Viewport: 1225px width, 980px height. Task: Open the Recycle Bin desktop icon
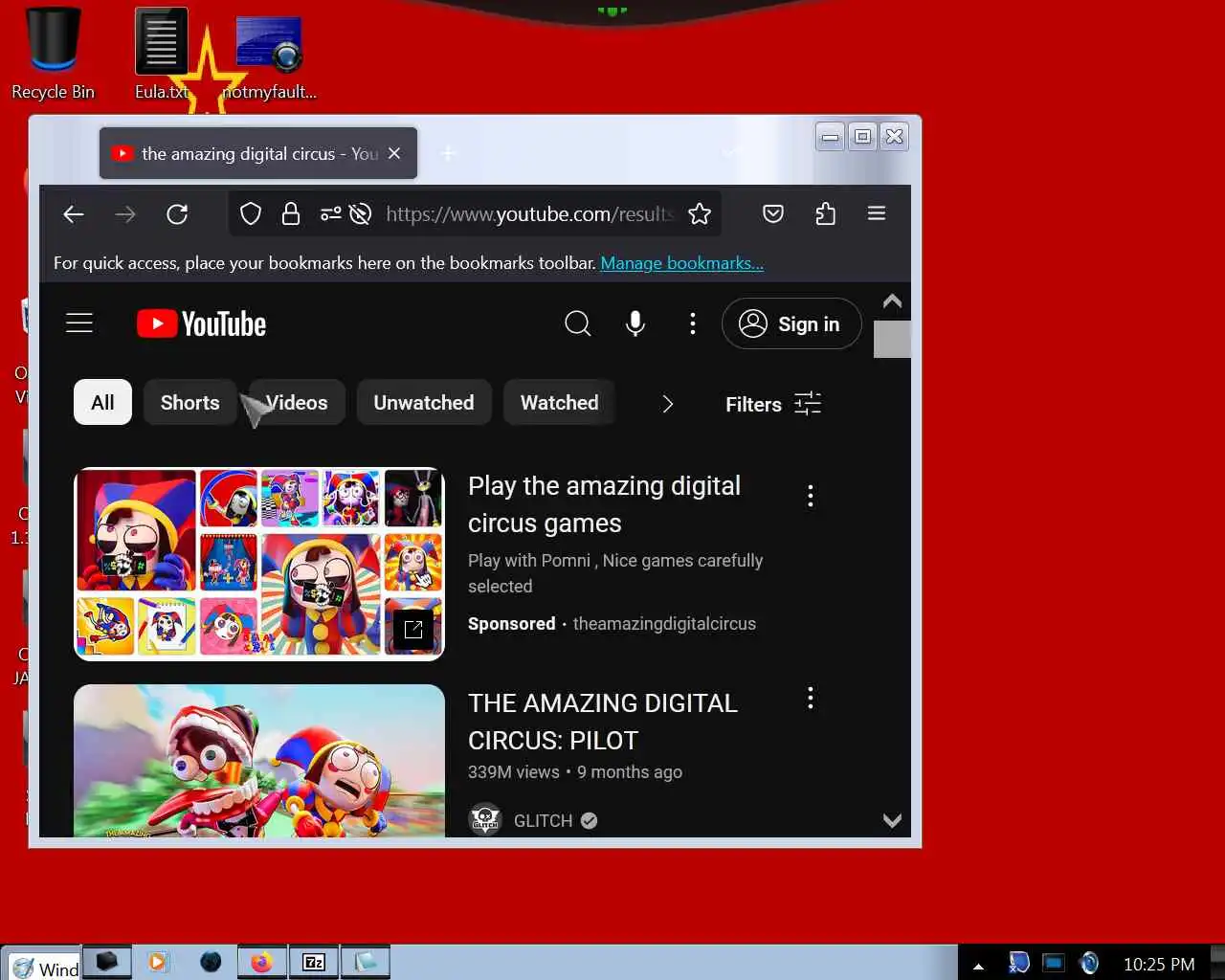coord(53,53)
